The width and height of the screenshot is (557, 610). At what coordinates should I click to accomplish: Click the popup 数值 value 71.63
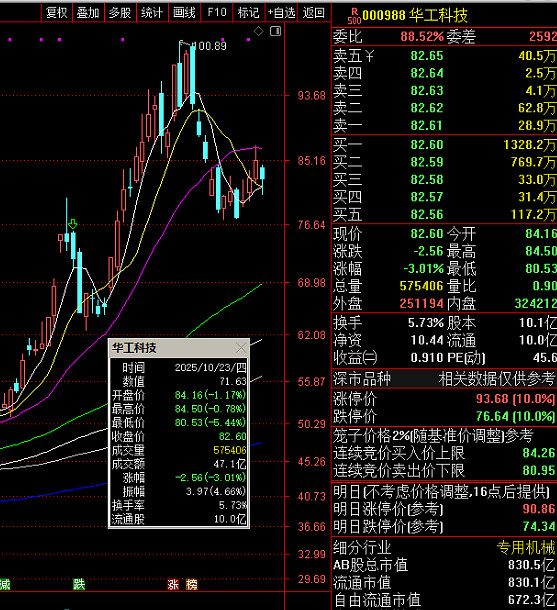tap(233, 381)
